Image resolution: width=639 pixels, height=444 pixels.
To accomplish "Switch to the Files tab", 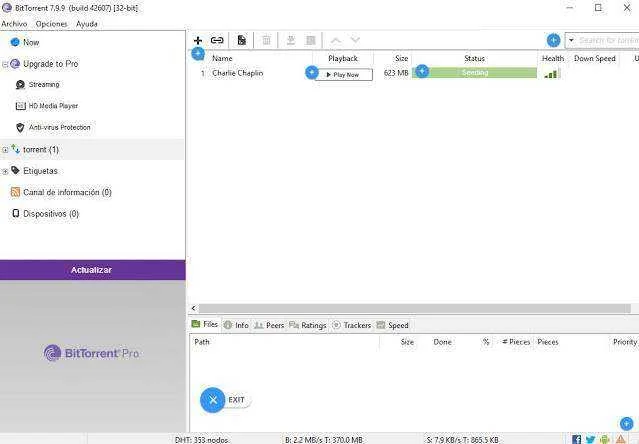I will 205,324.
